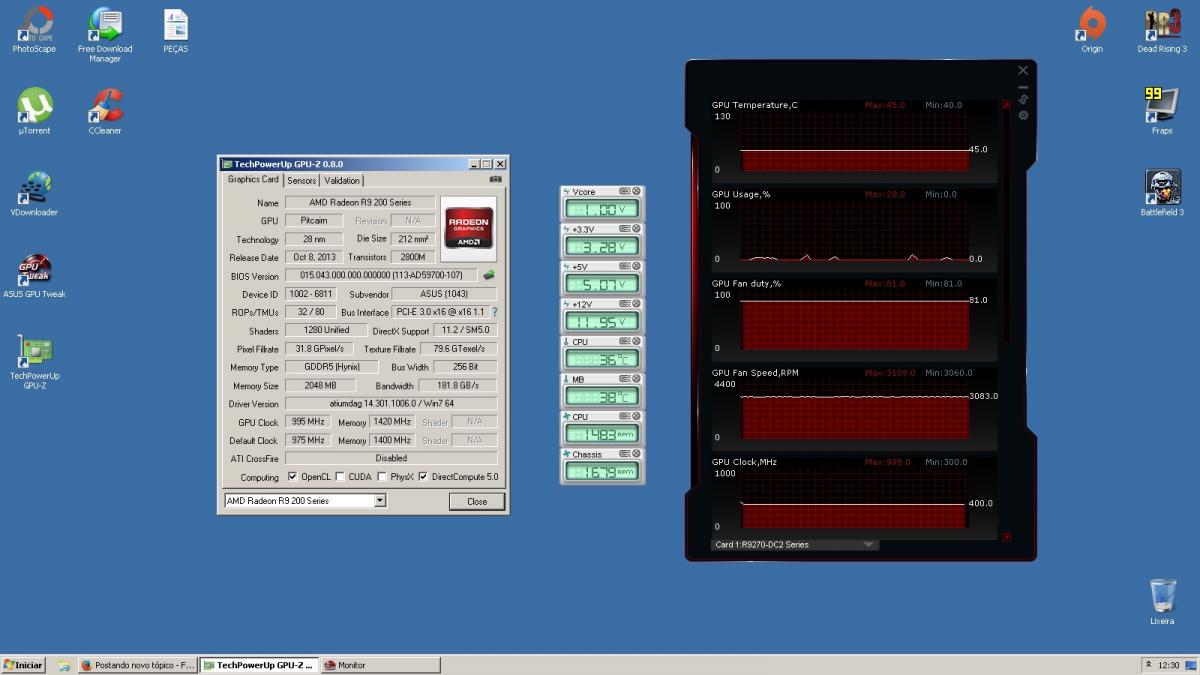Image resolution: width=1200 pixels, height=675 pixels.
Task: Open the Validation tab in GPU-Z
Action: pyautogui.click(x=342, y=181)
